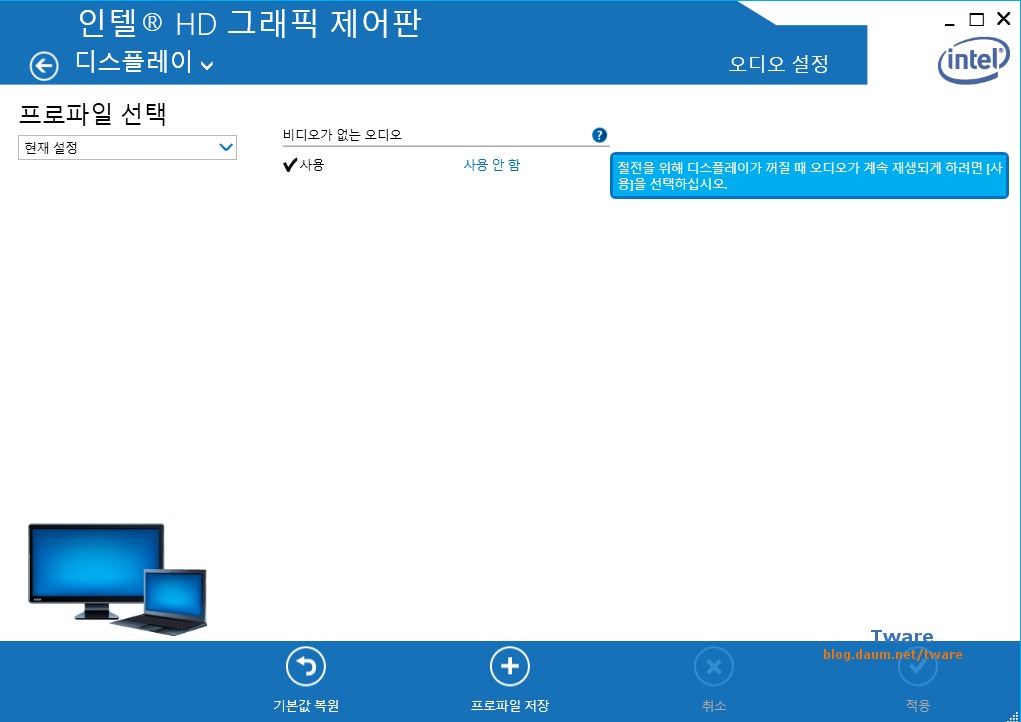The width and height of the screenshot is (1021, 722).
Task: Click the 프로파일 선택 heading
Action: (x=93, y=114)
